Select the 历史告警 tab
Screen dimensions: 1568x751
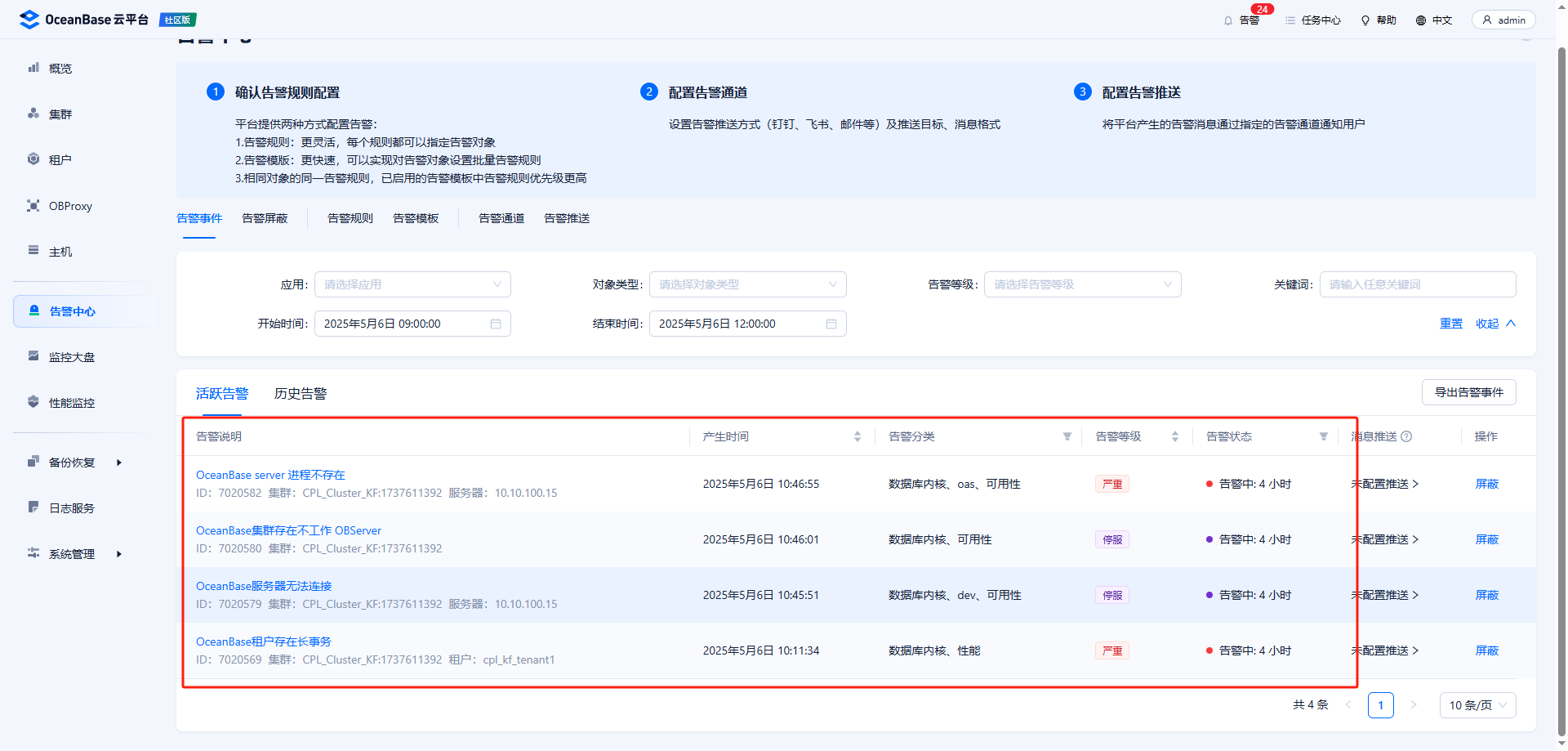[301, 394]
